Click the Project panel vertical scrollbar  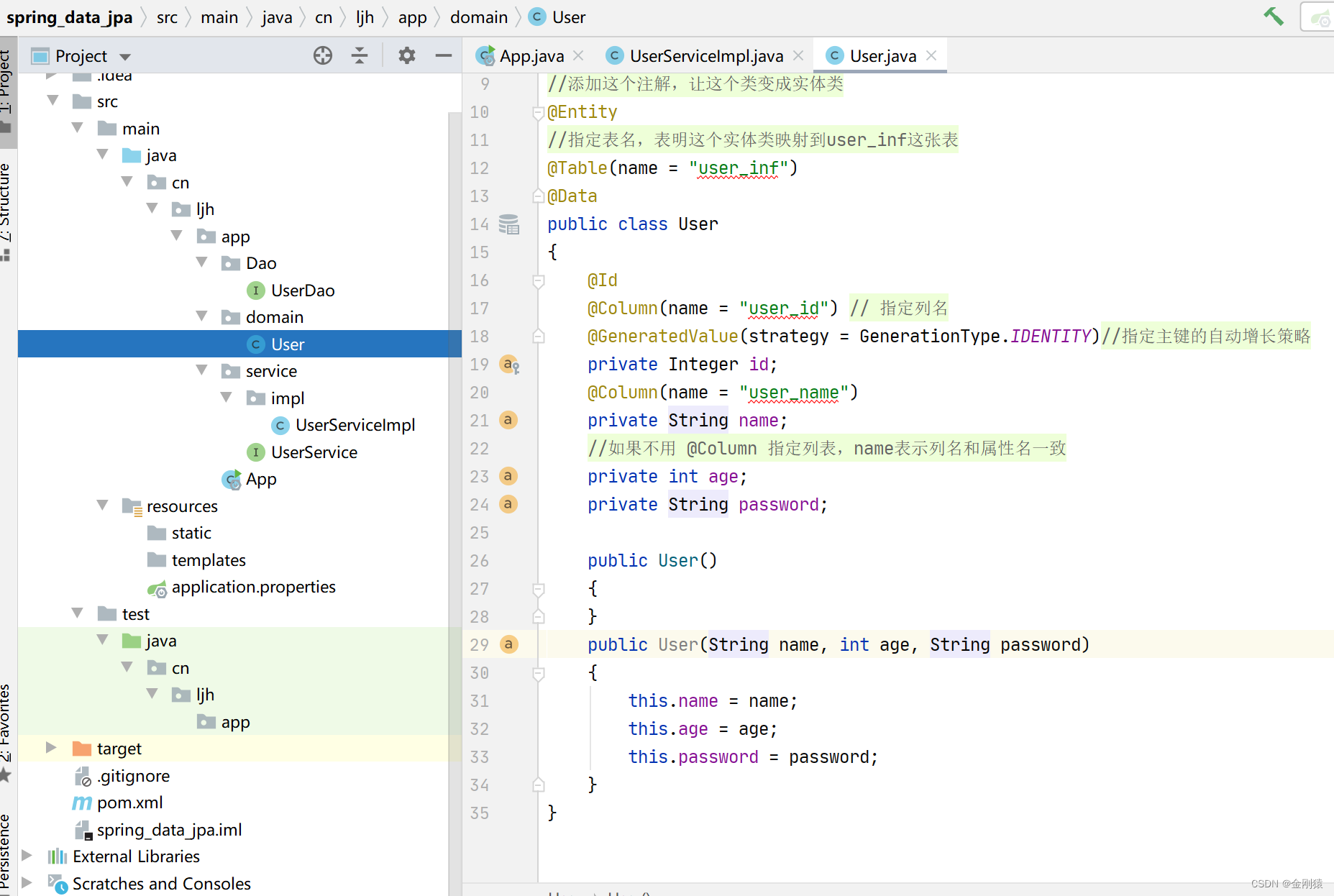pyautogui.click(x=454, y=503)
